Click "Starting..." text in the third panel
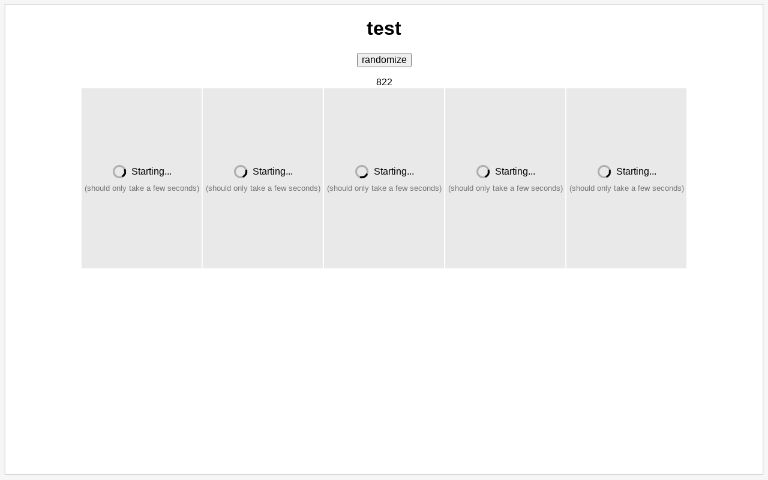Screen dimensions: 768x480 pos(393,172)
